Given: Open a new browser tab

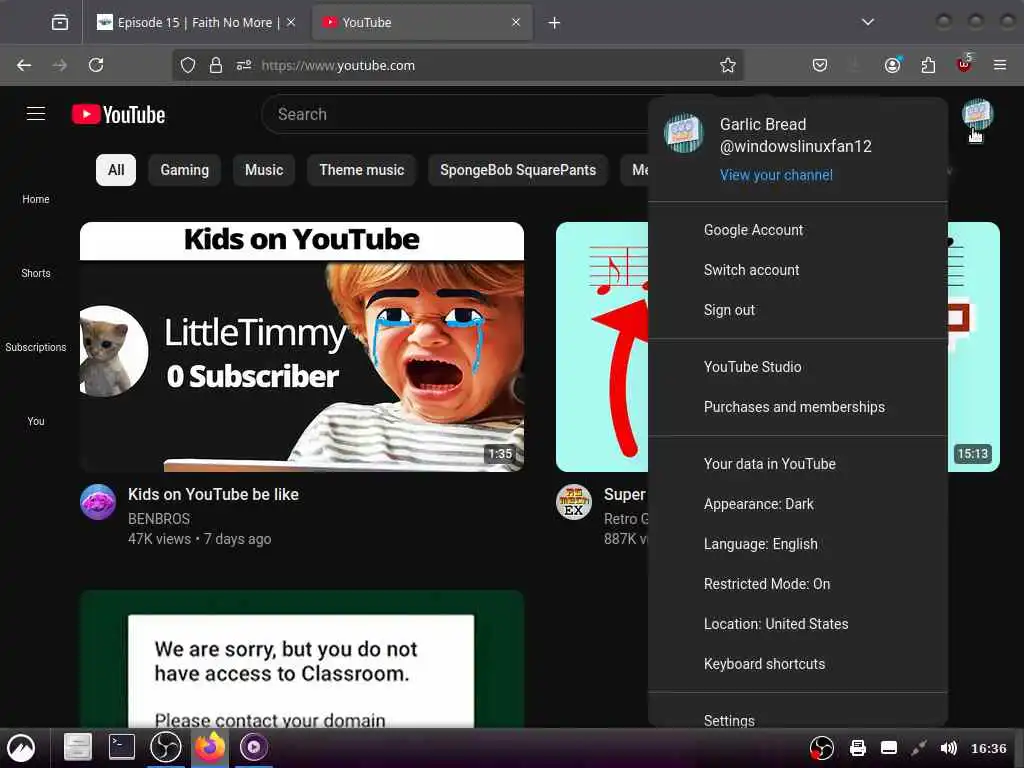Looking at the screenshot, I should click(x=554, y=23).
